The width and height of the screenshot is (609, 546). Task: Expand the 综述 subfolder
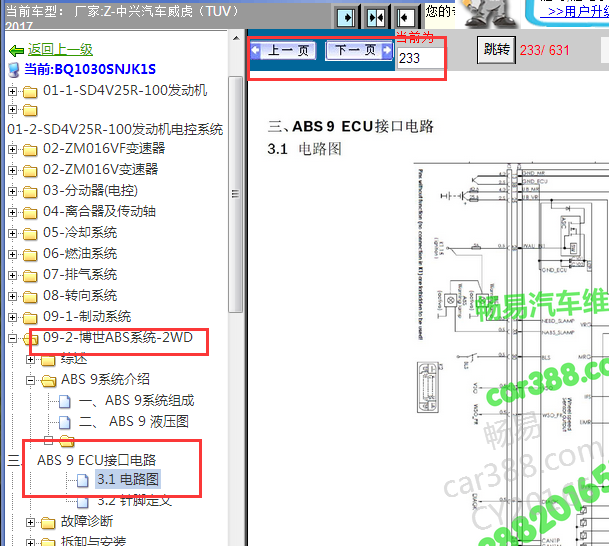(30, 360)
